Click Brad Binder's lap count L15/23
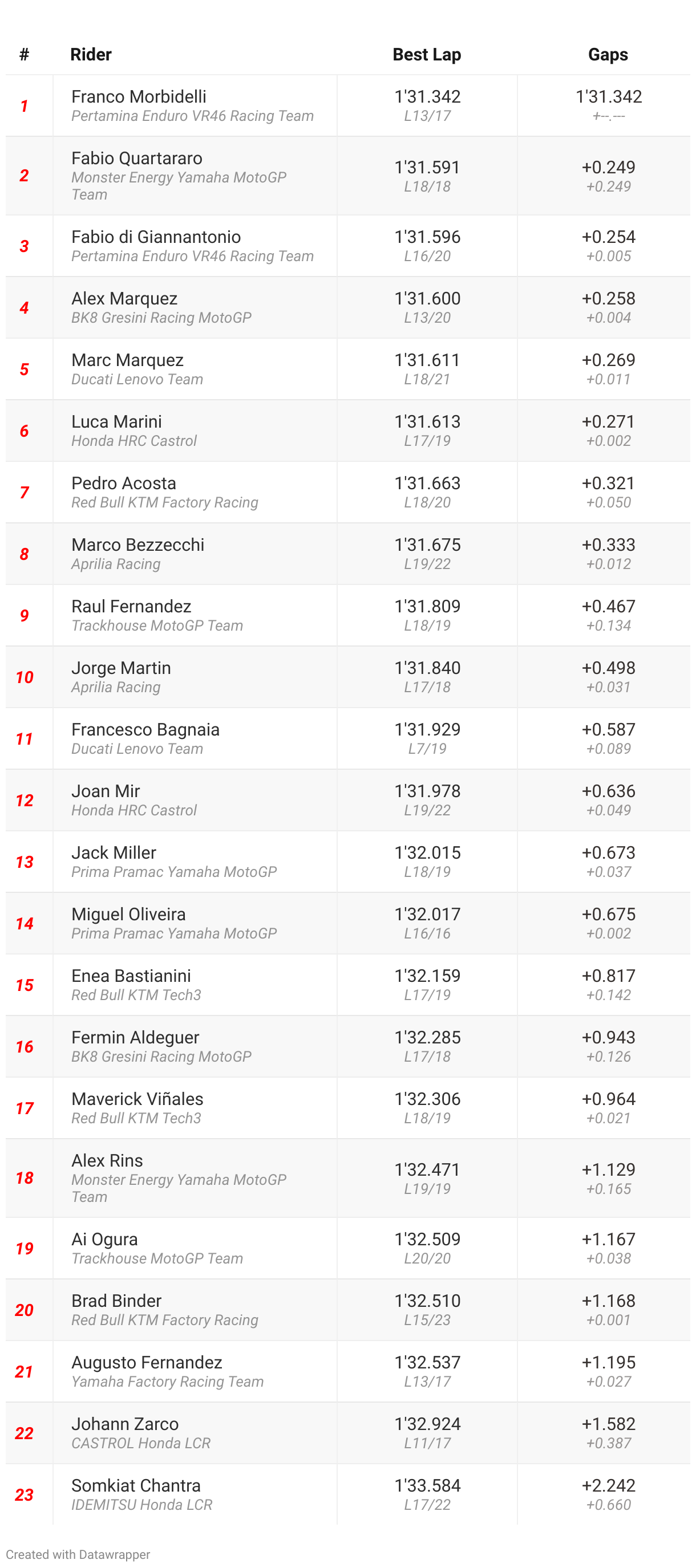The image size is (696, 1568). click(427, 1319)
